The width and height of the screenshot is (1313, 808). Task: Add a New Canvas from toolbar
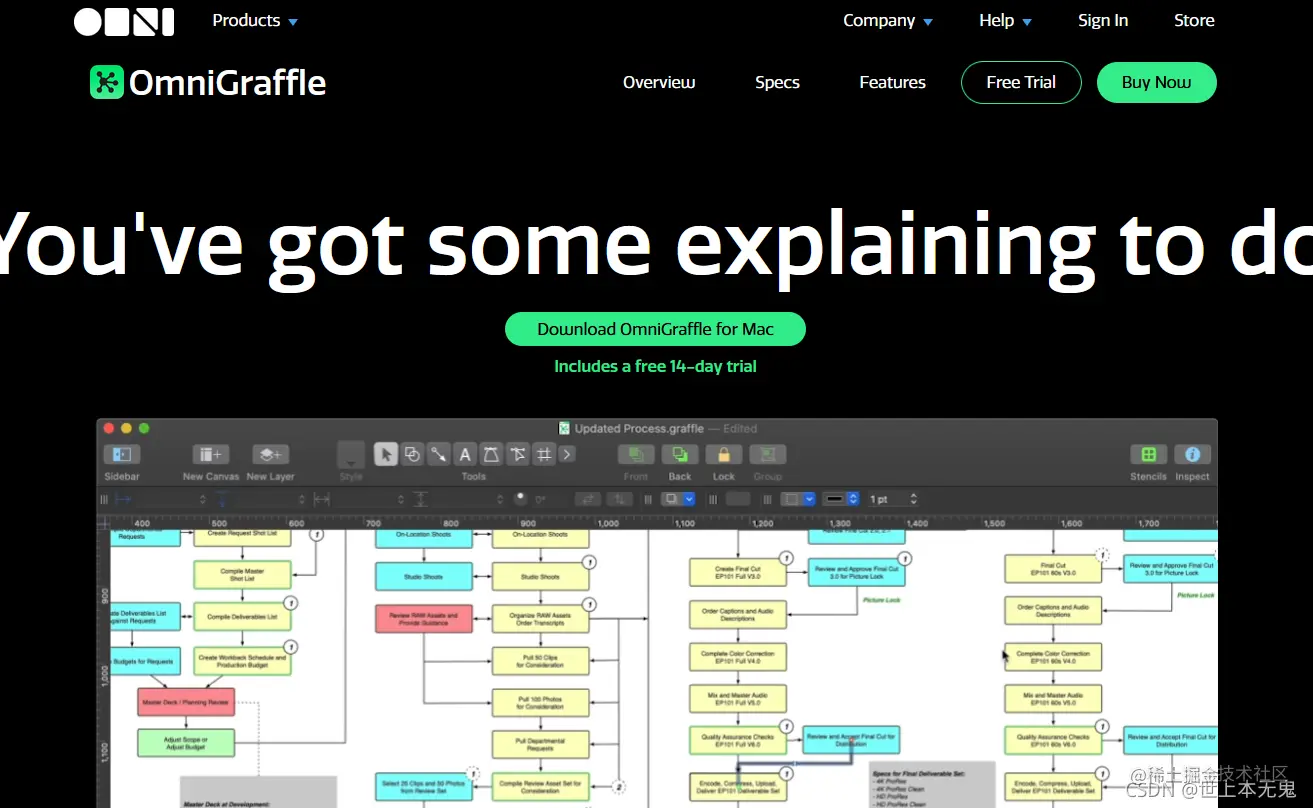coord(211,454)
